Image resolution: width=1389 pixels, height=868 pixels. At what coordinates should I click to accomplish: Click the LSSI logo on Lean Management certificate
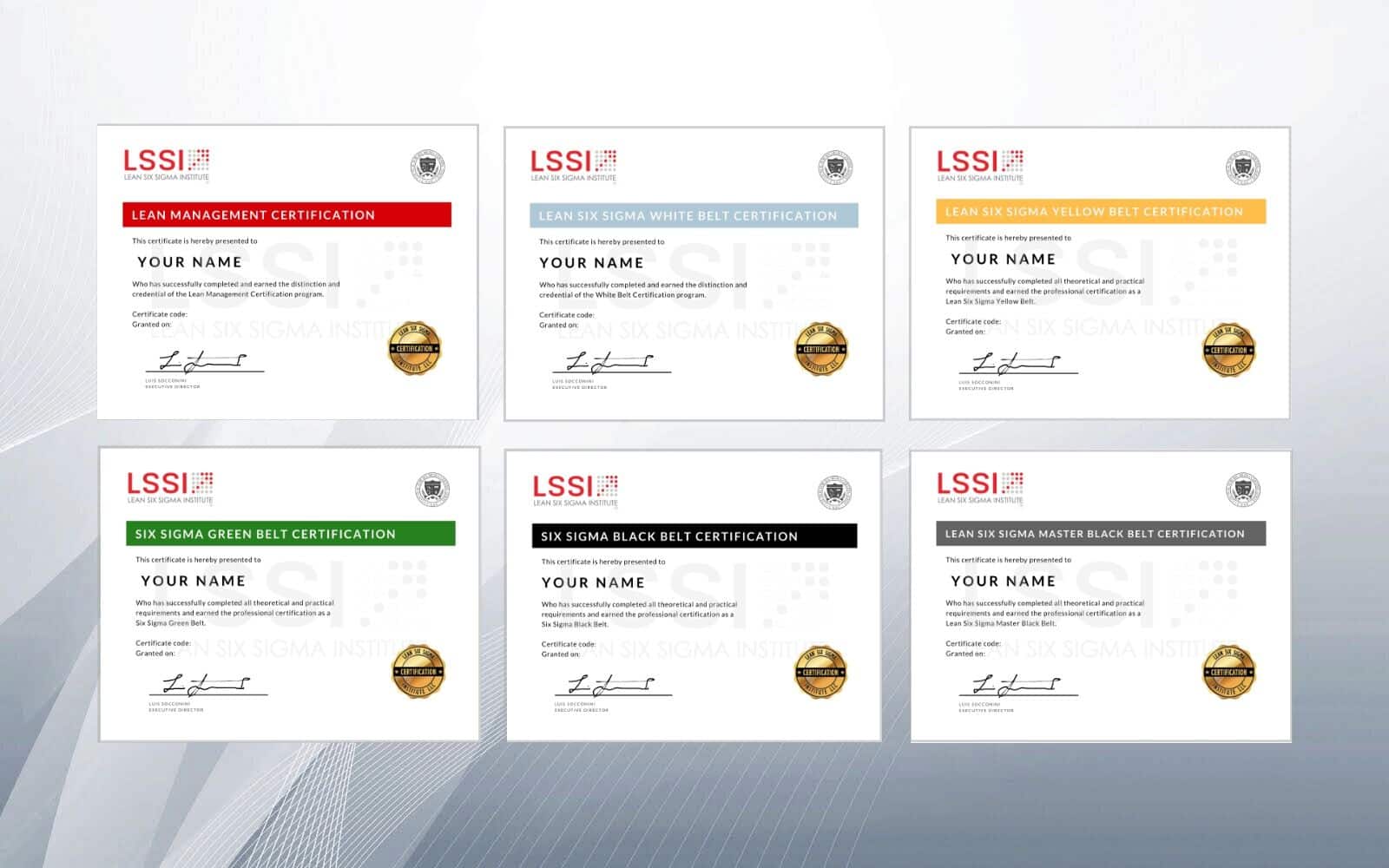click(166, 165)
